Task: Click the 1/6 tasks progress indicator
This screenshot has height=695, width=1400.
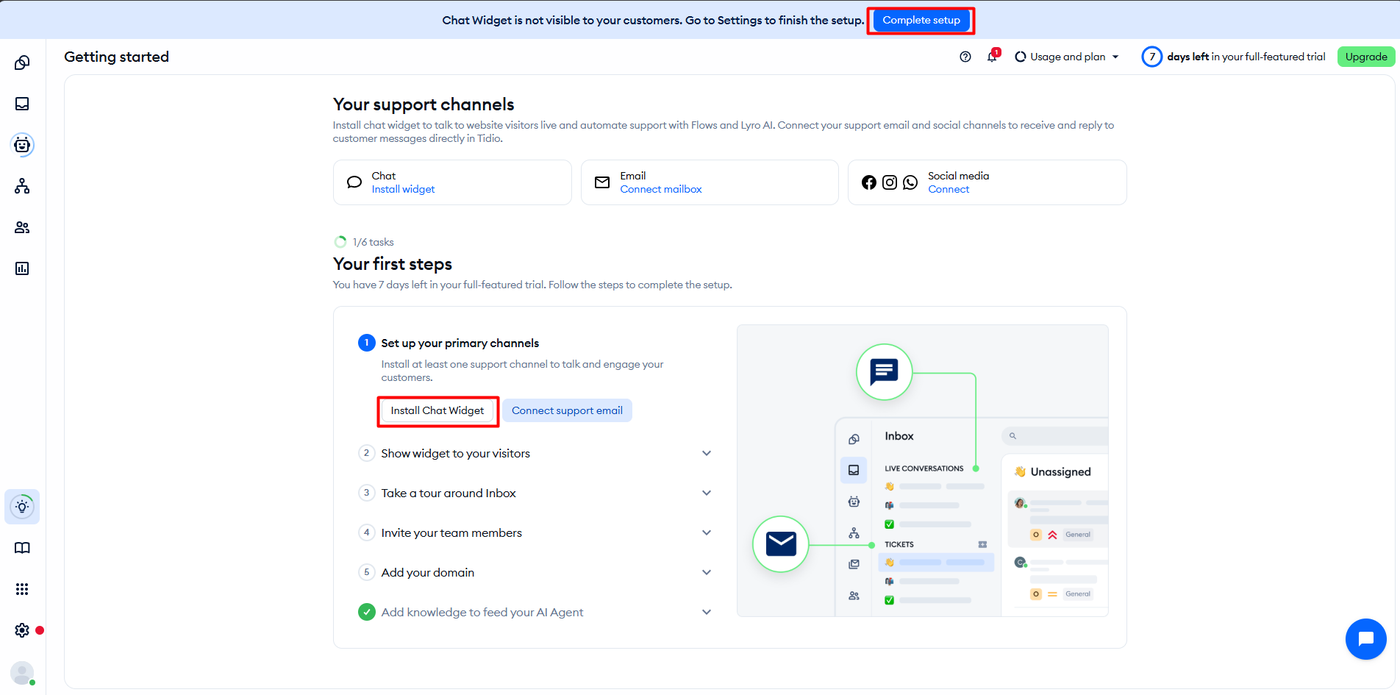Action: (x=364, y=242)
